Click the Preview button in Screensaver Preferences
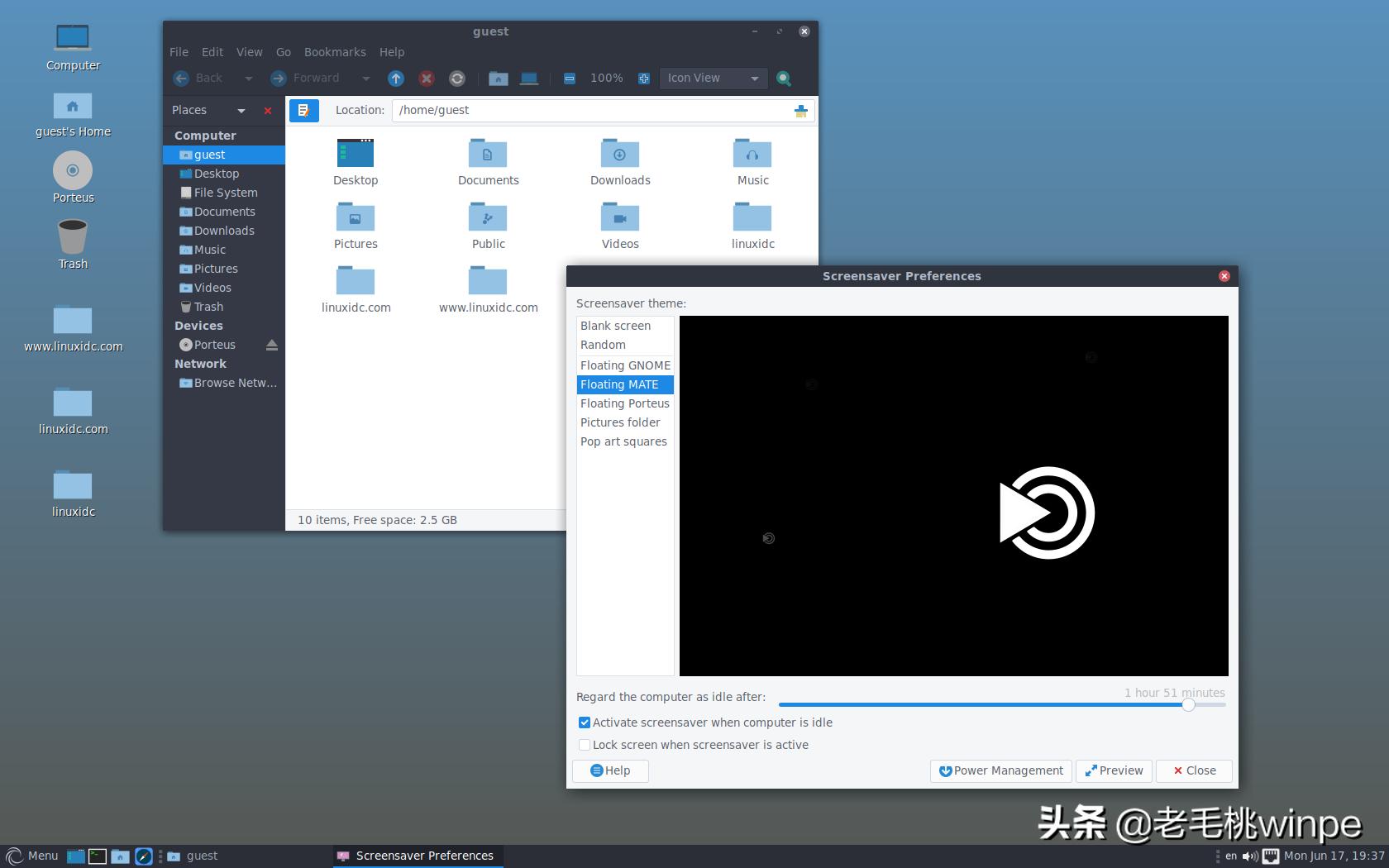 click(x=1114, y=770)
